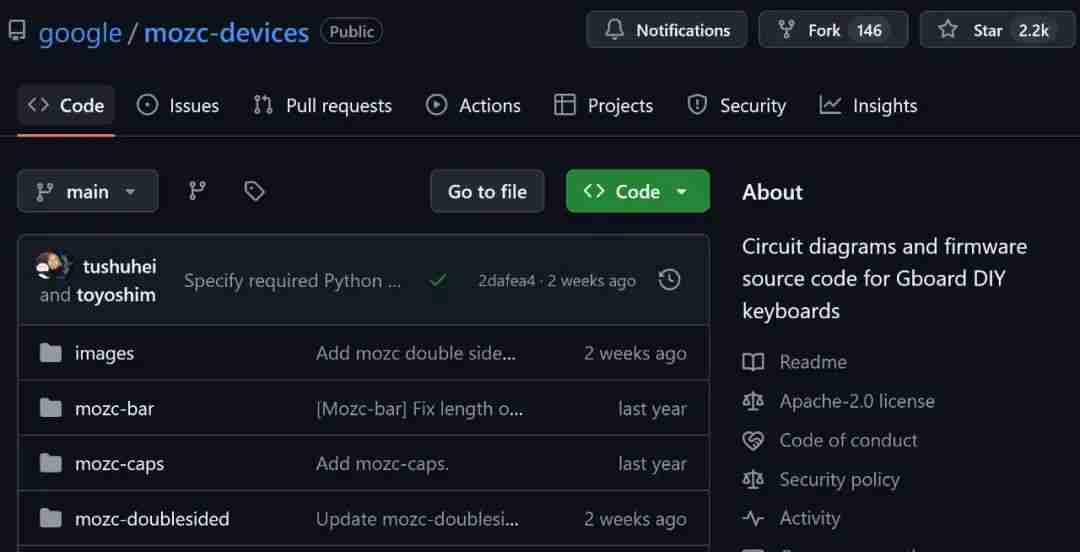Star the mozc-devices repository

tap(997, 30)
